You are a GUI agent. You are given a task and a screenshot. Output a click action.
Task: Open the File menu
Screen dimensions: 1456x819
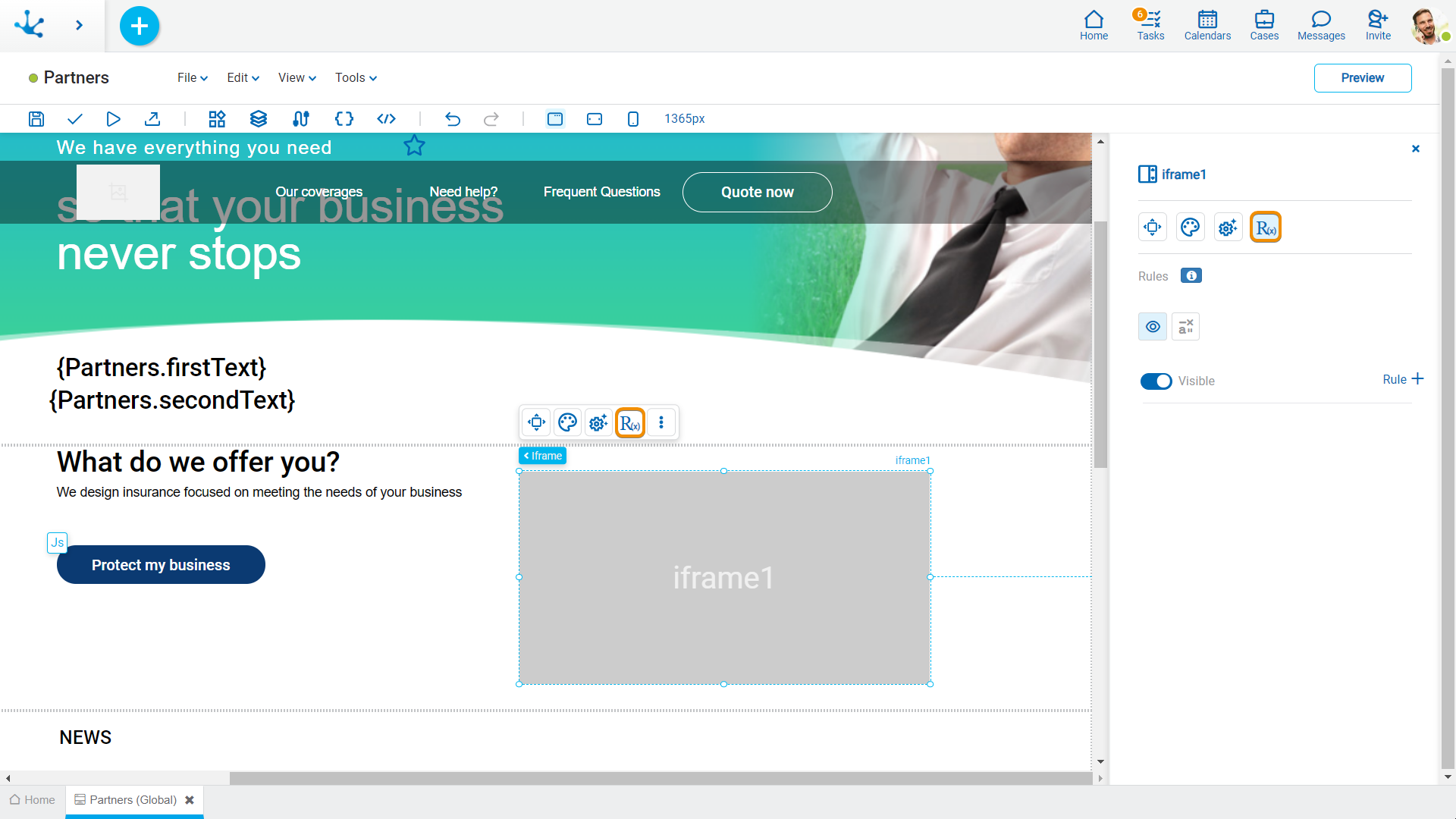pos(193,77)
